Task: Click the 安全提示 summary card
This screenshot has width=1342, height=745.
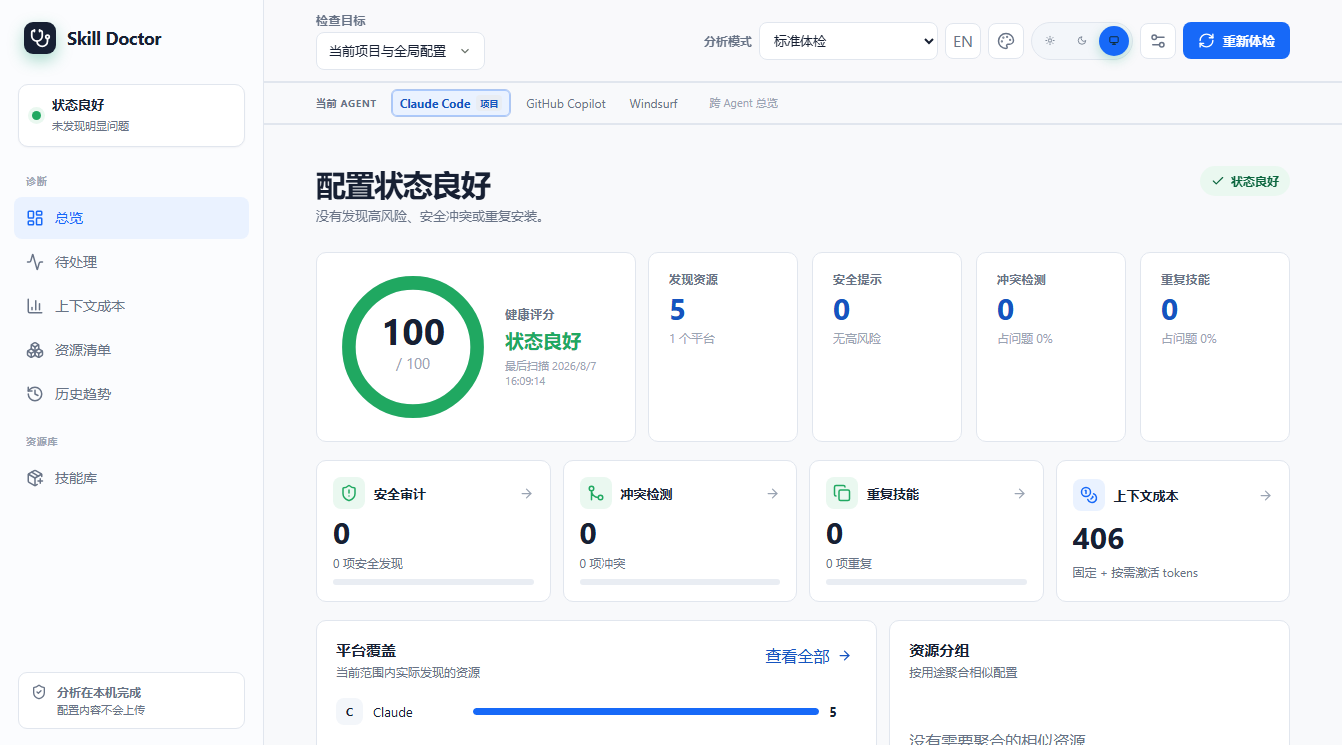Action: [x=887, y=347]
